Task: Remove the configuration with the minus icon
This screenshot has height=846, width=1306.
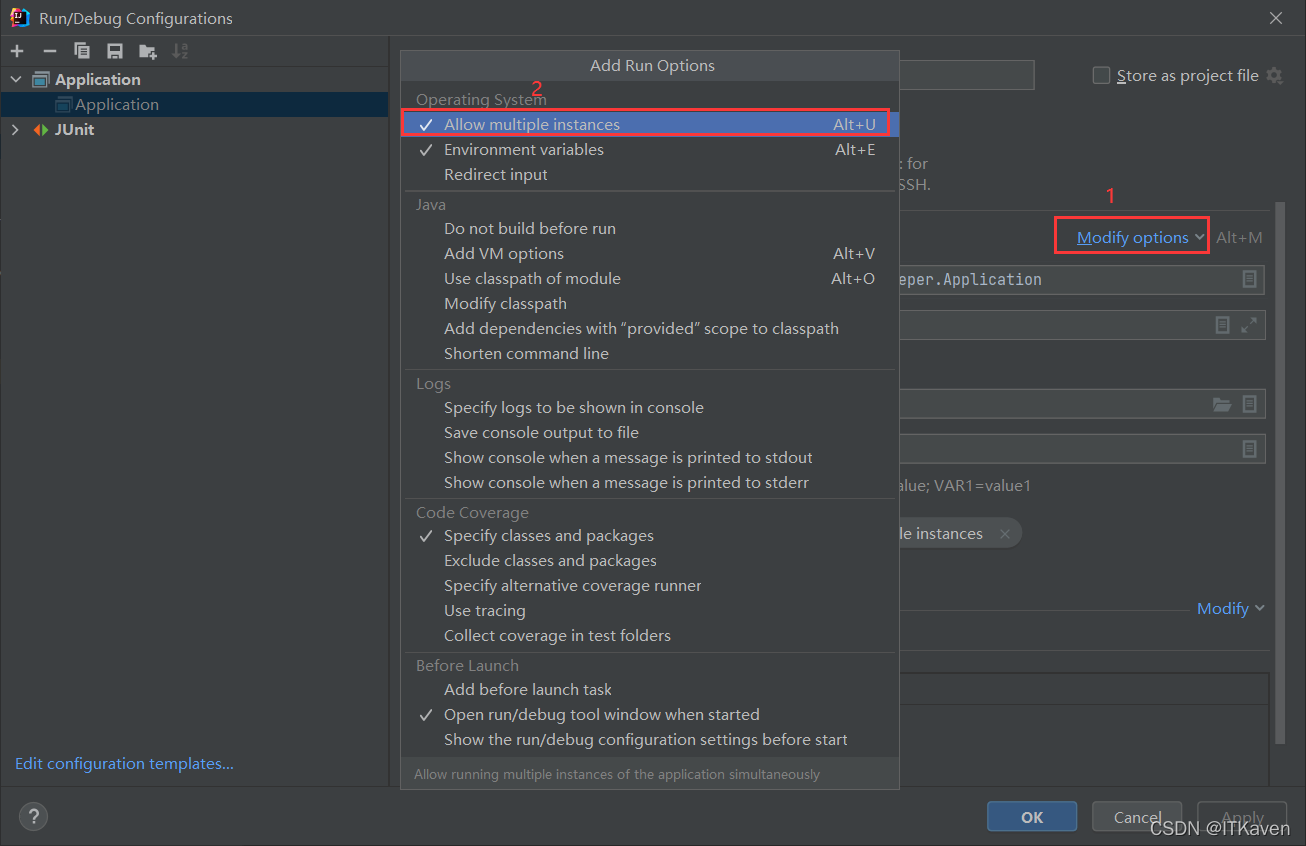Action: (49, 51)
